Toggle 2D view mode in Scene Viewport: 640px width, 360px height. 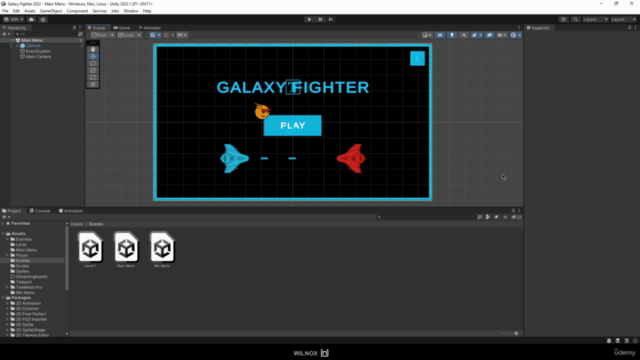pyautogui.click(x=440, y=35)
